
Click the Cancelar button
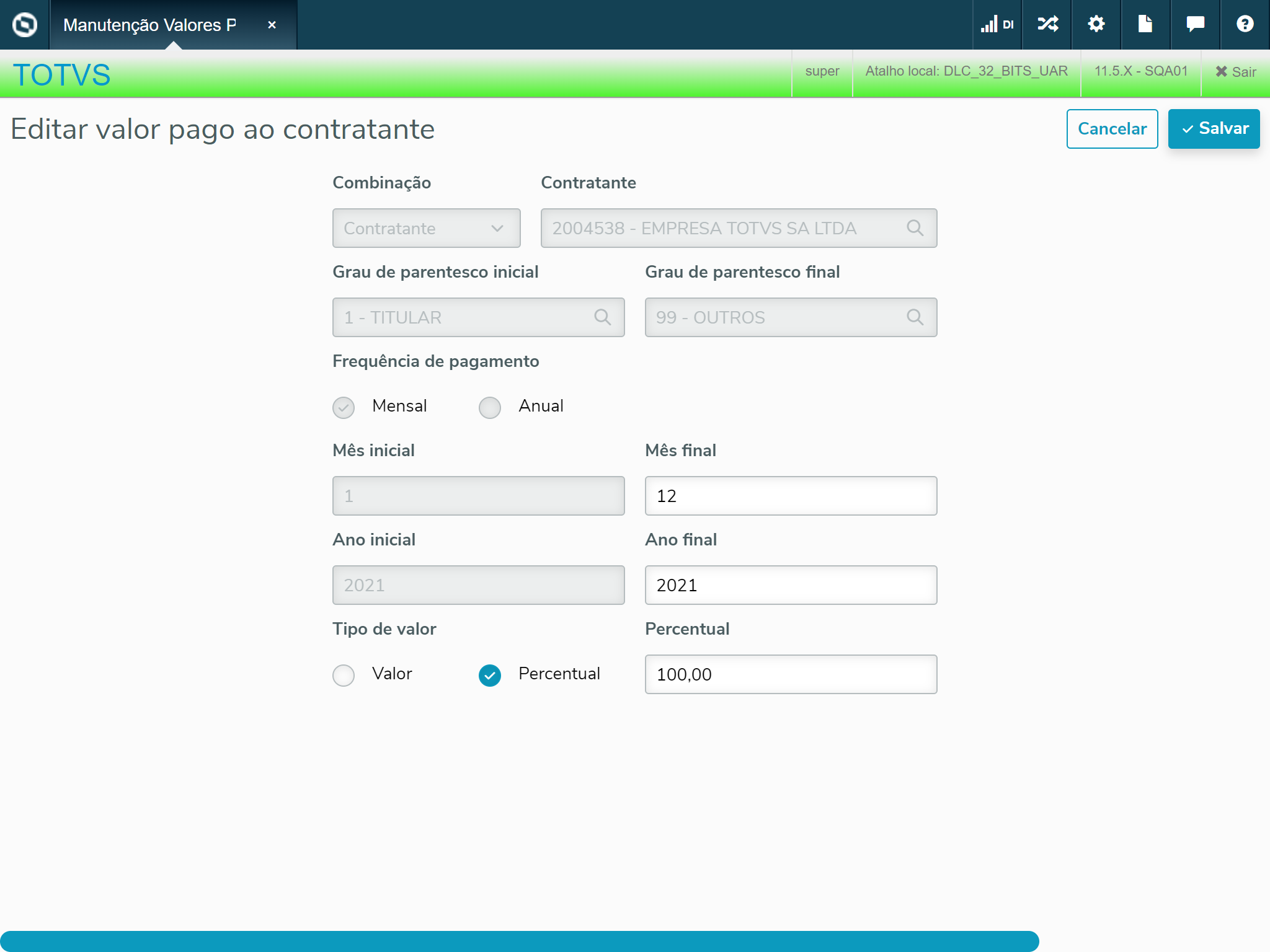(x=1112, y=129)
